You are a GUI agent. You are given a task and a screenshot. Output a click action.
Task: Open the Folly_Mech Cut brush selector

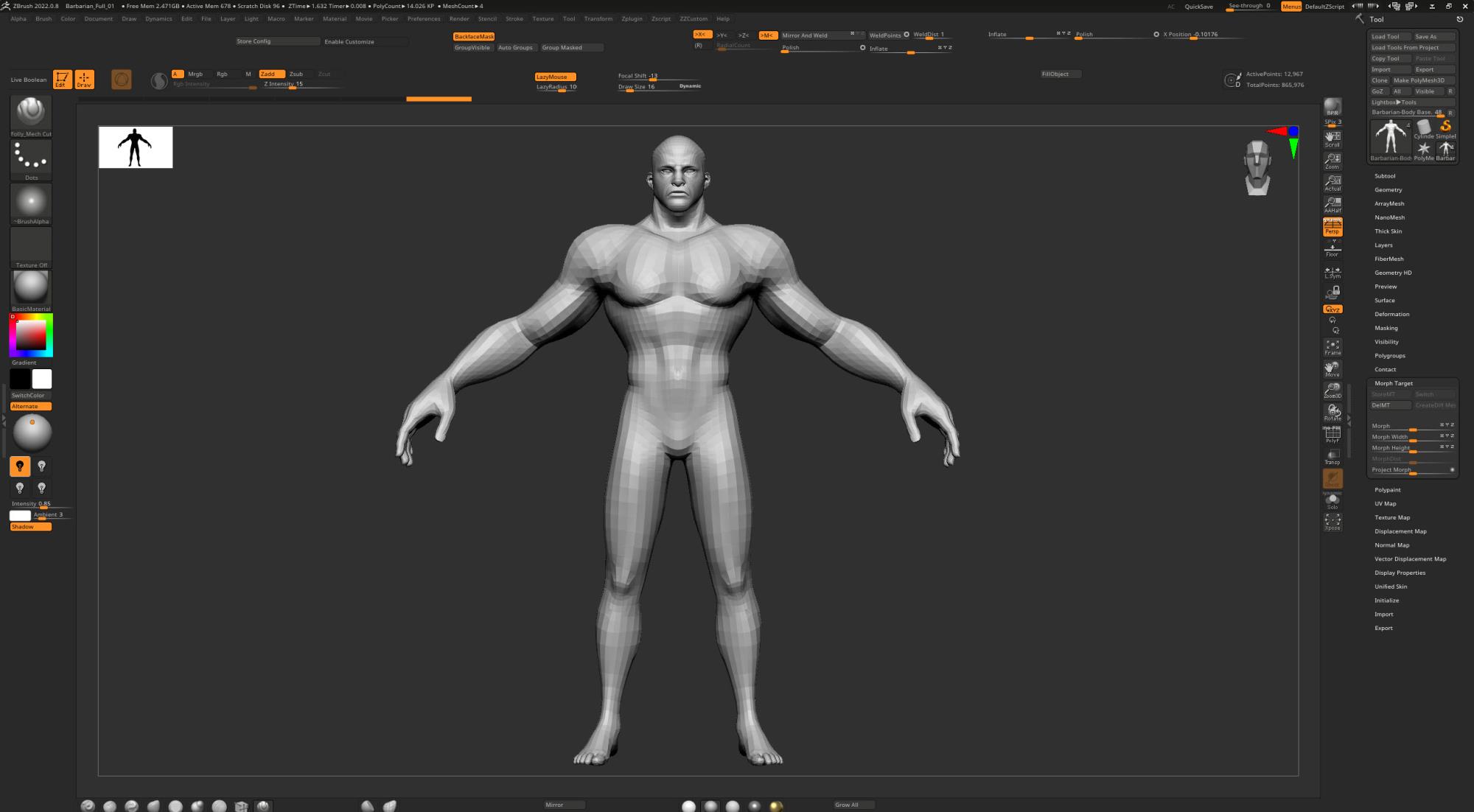pos(31,116)
